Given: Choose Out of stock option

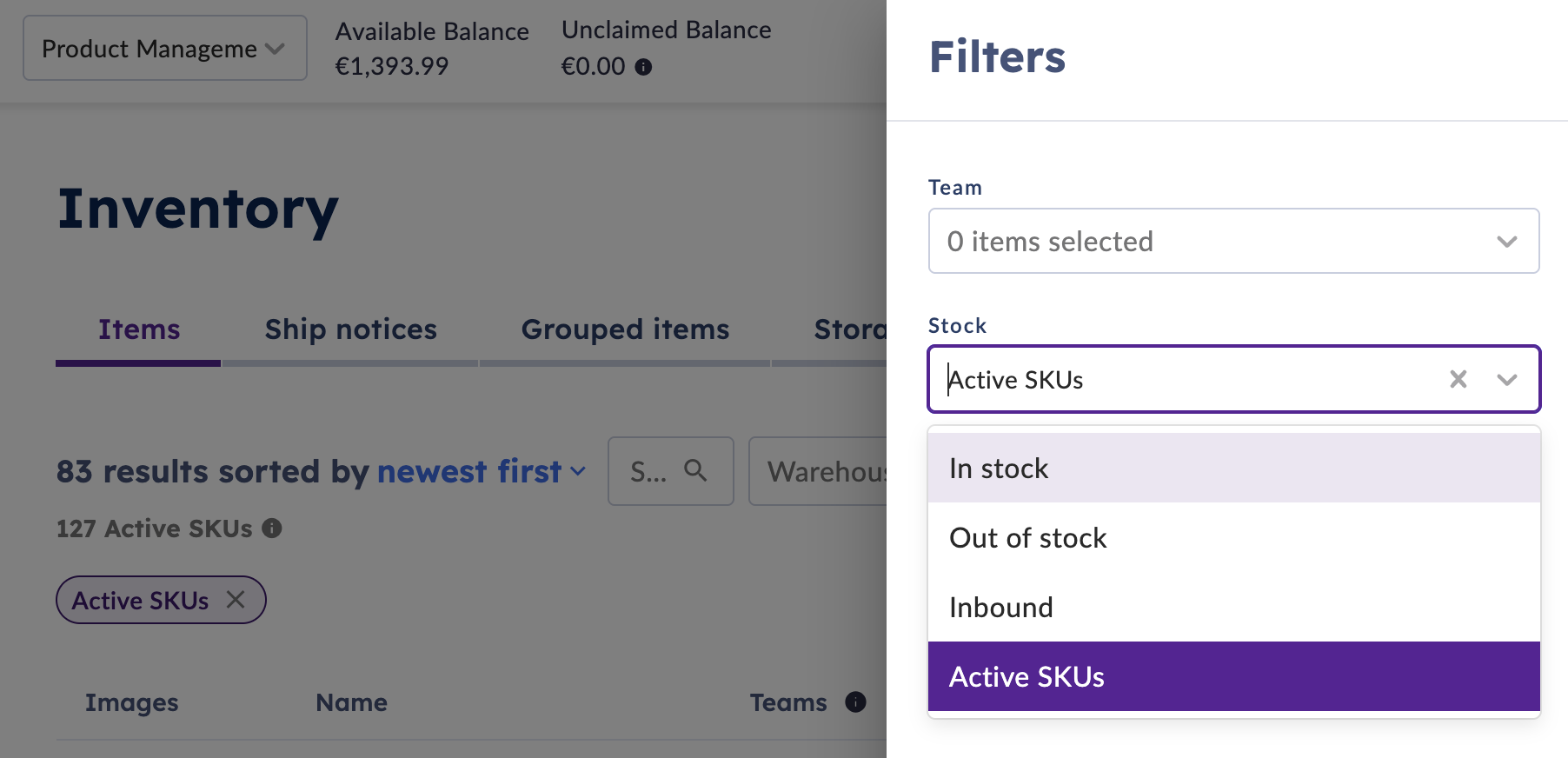Looking at the screenshot, I should pos(1233,538).
